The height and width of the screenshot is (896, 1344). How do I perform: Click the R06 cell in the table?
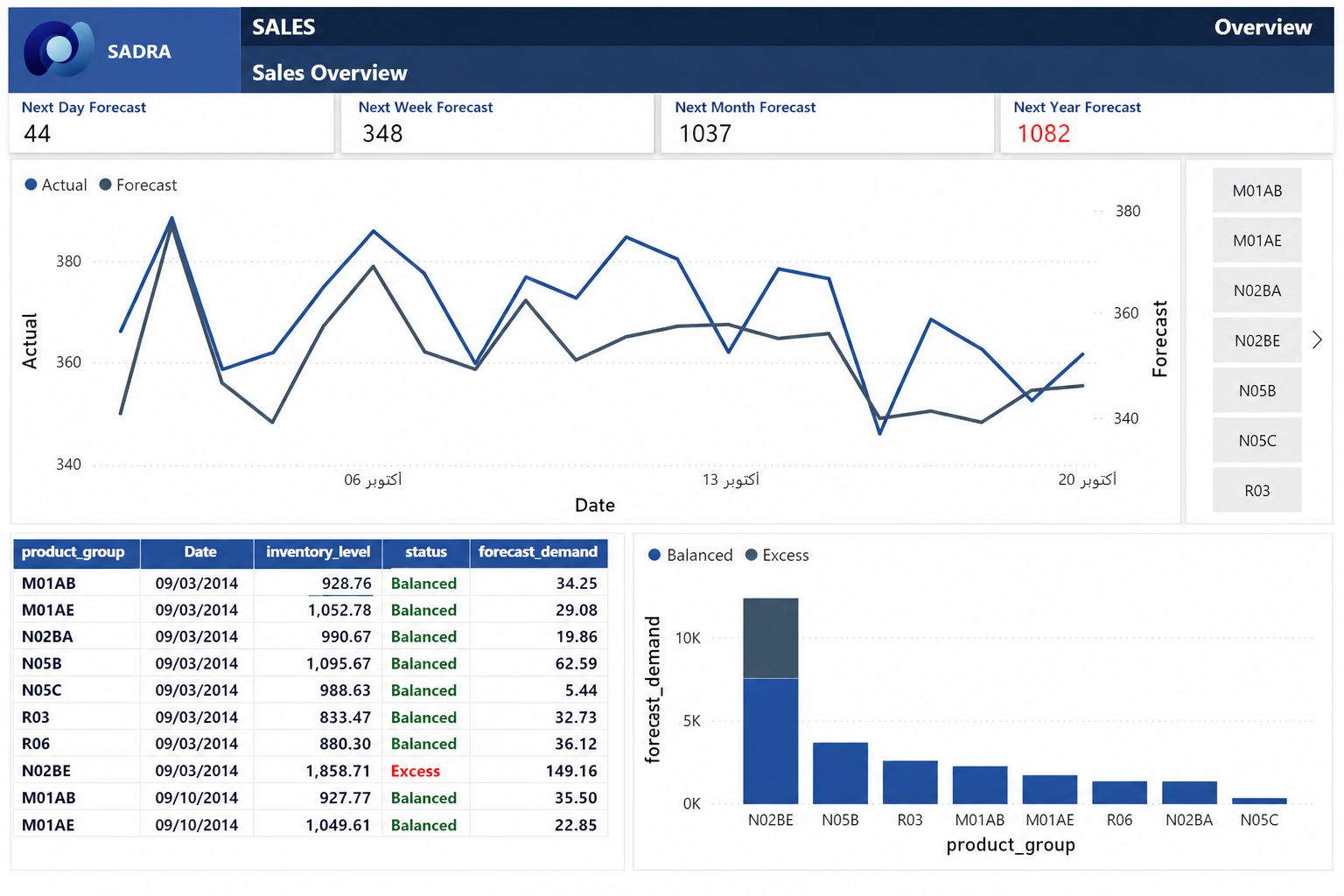pos(36,744)
